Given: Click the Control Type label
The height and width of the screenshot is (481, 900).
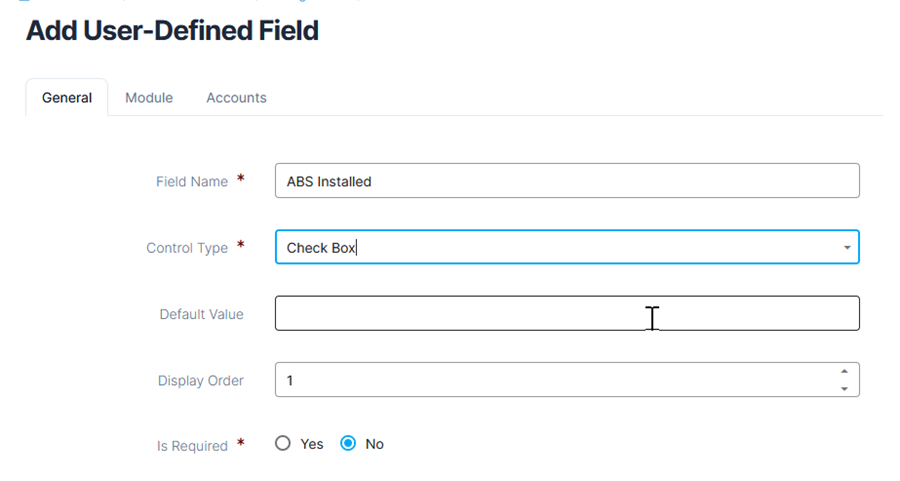Looking at the screenshot, I should [187, 248].
